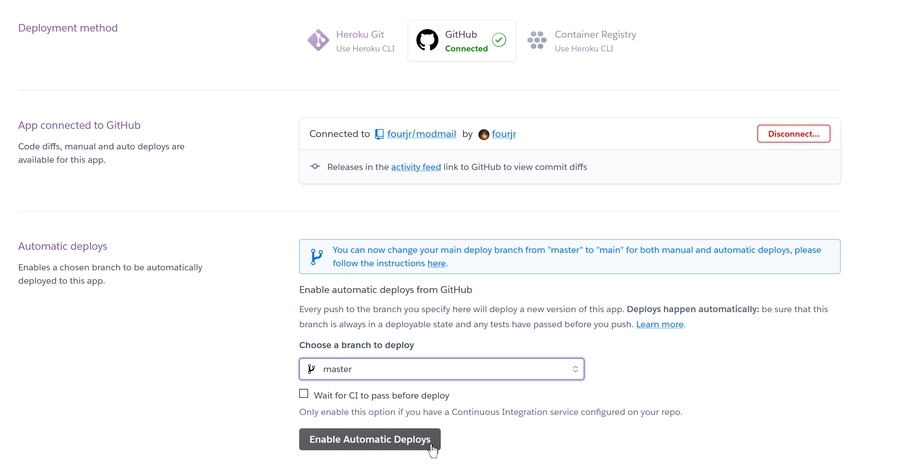
Task: Click the commit icon beside Releases text
Action: (x=315, y=167)
